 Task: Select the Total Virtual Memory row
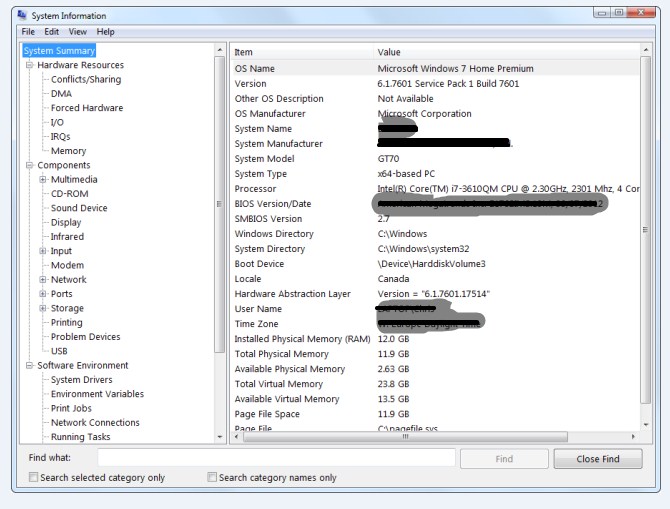(x=435, y=384)
